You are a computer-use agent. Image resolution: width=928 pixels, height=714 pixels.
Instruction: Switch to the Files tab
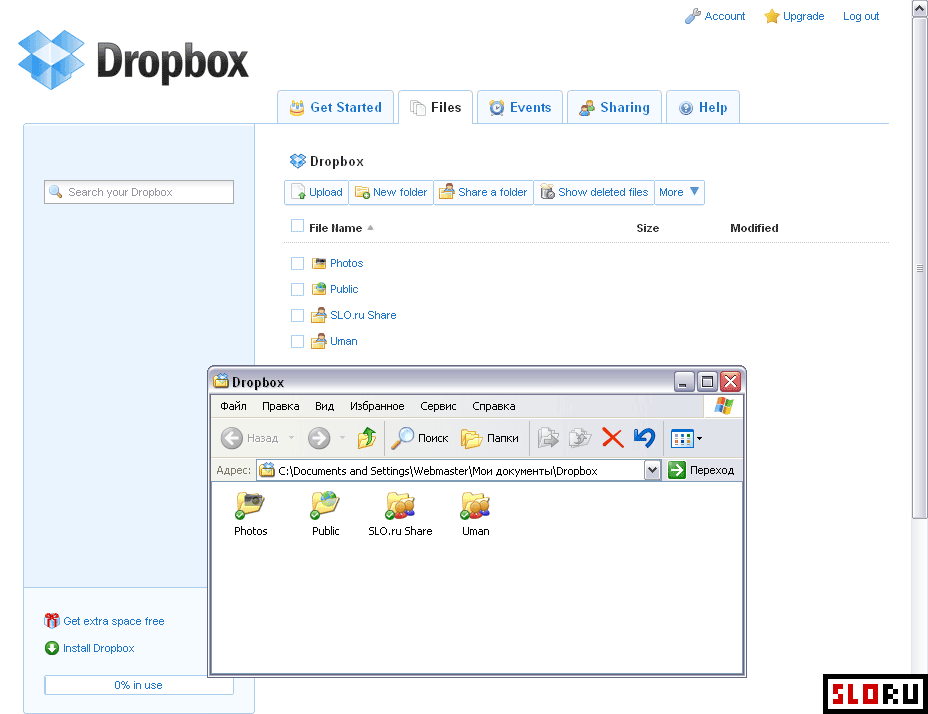click(436, 107)
